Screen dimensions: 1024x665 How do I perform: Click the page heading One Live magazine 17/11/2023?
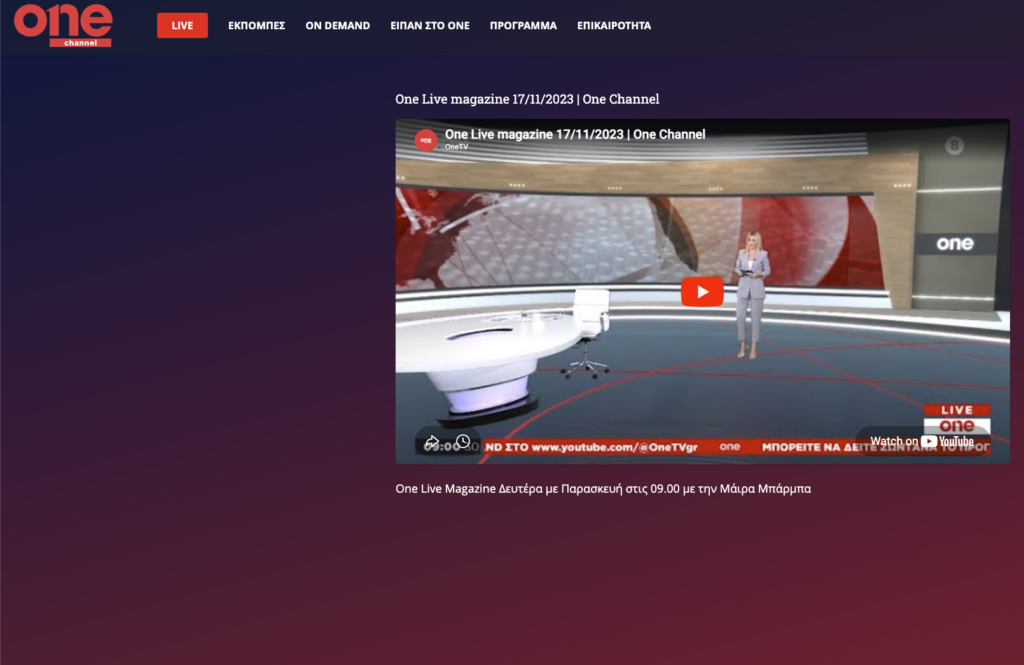pyautogui.click(x=527, y=99)
